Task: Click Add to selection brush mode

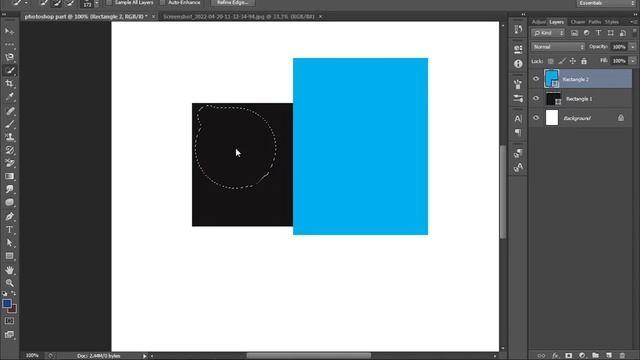Action: [x=57, y=3]
